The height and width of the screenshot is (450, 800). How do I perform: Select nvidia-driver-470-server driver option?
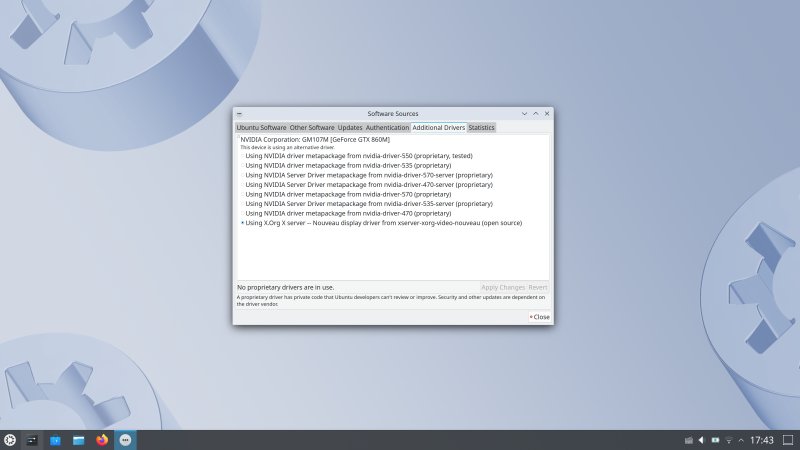coord(367,185)
